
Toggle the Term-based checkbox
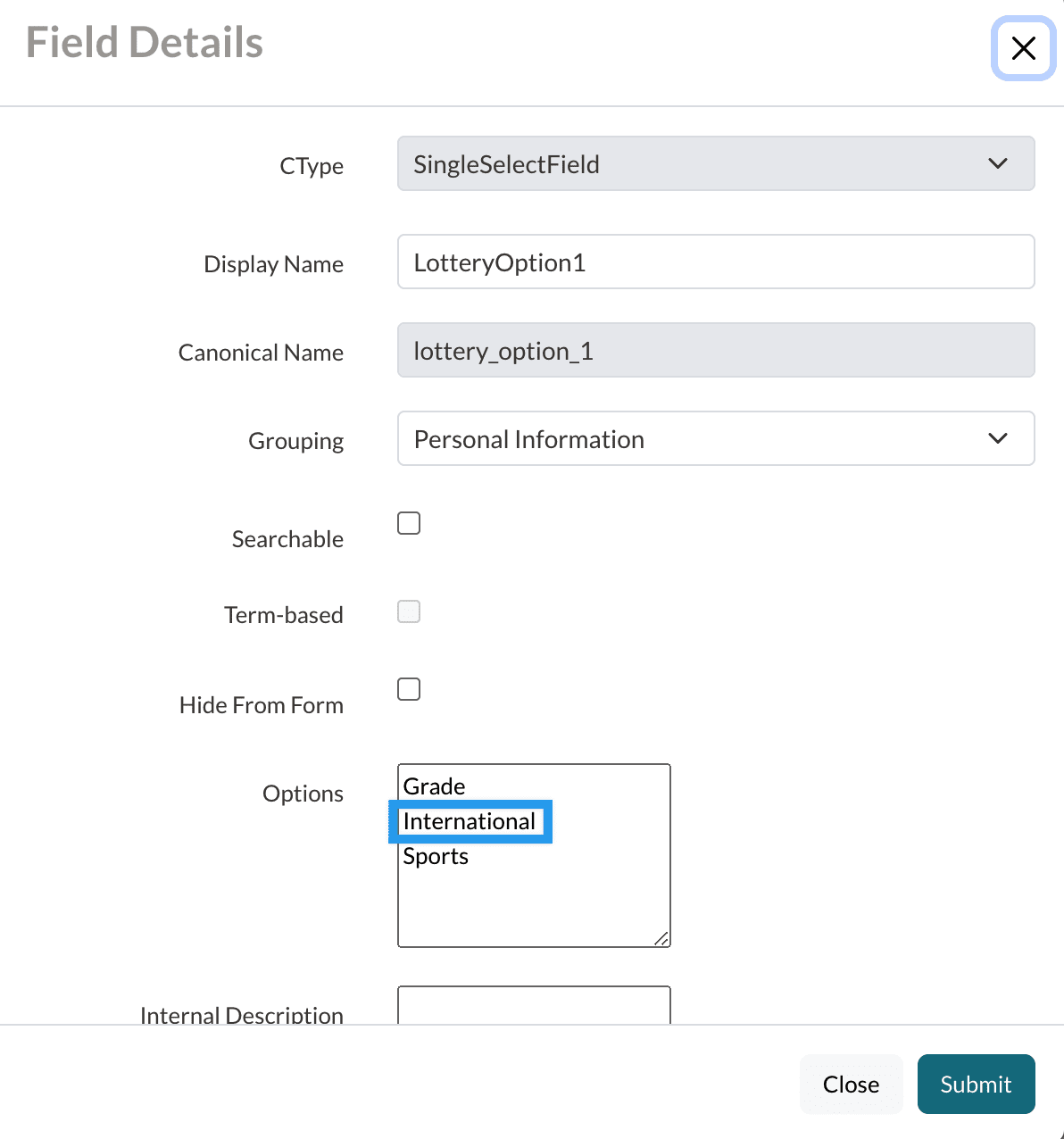pos(409,611)
